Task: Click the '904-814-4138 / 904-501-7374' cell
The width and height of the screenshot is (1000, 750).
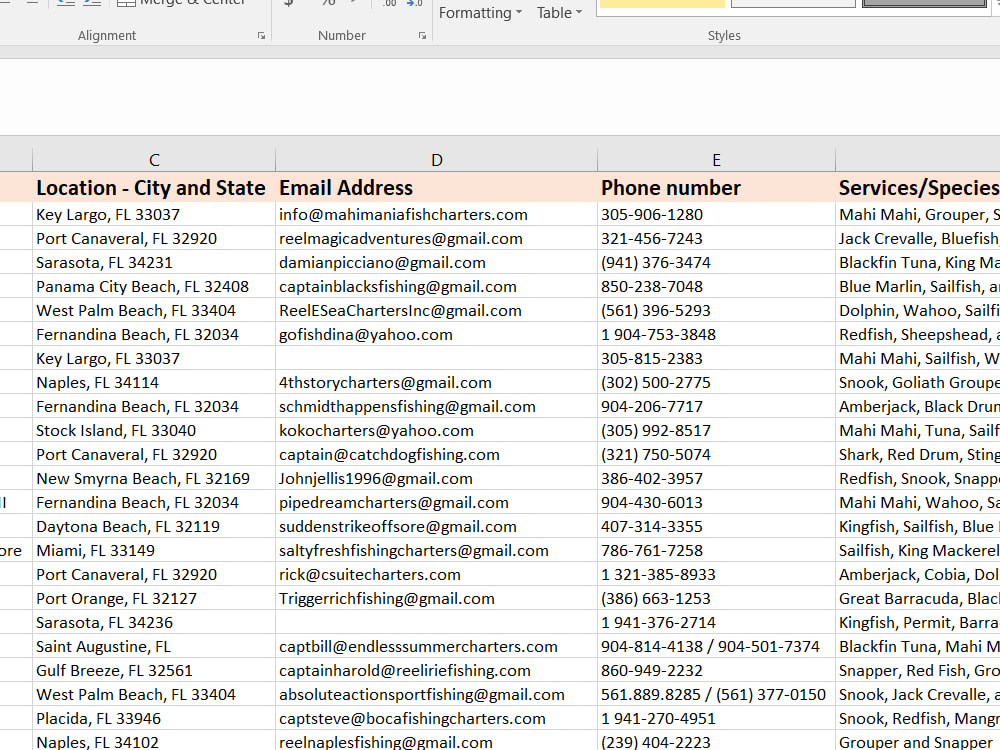Action: pyautogui.click(x=716, y=647)
